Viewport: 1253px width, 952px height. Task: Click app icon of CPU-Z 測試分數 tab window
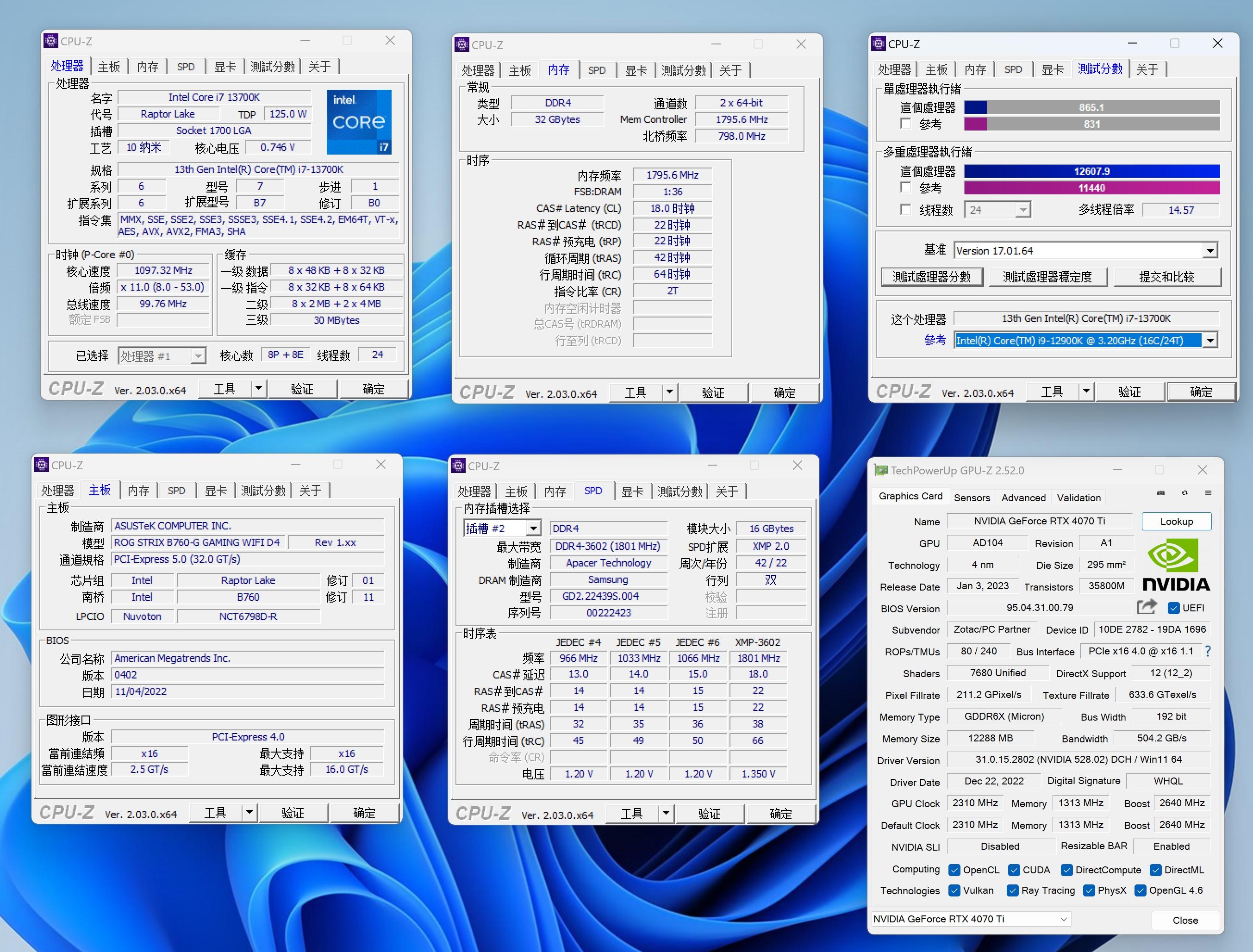coord(879,43)
